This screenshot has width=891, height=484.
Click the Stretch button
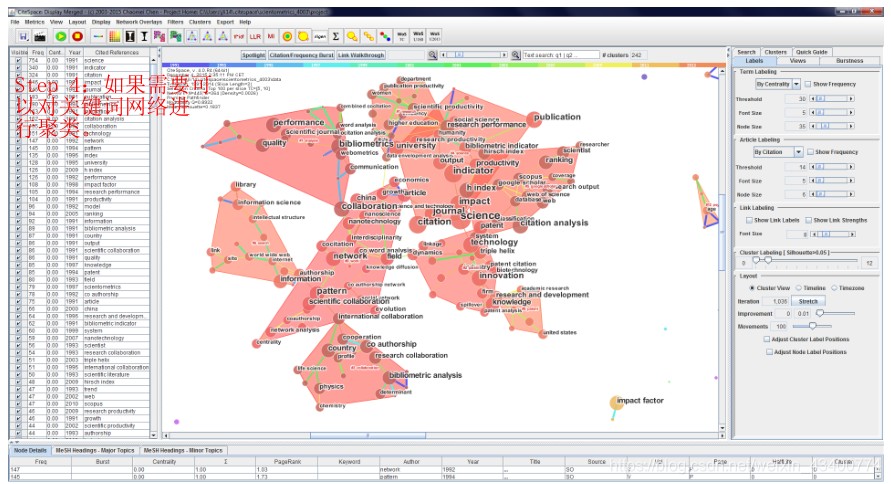808,301
